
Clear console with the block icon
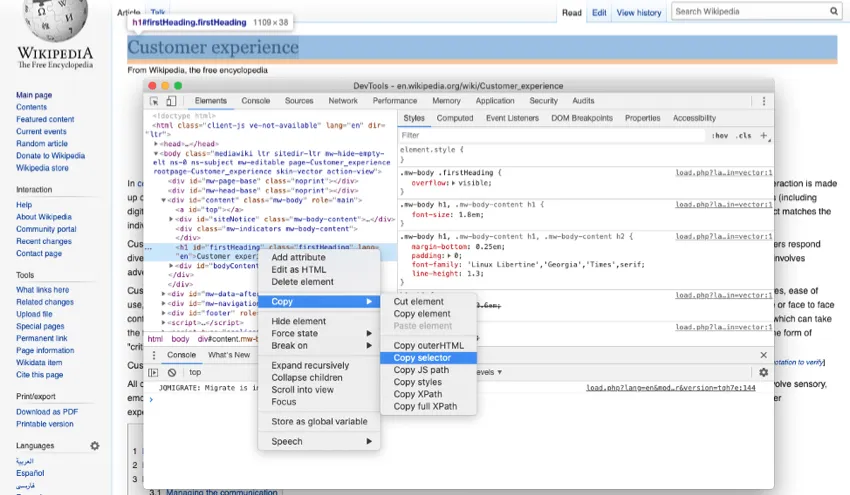[x=172, y=372]
